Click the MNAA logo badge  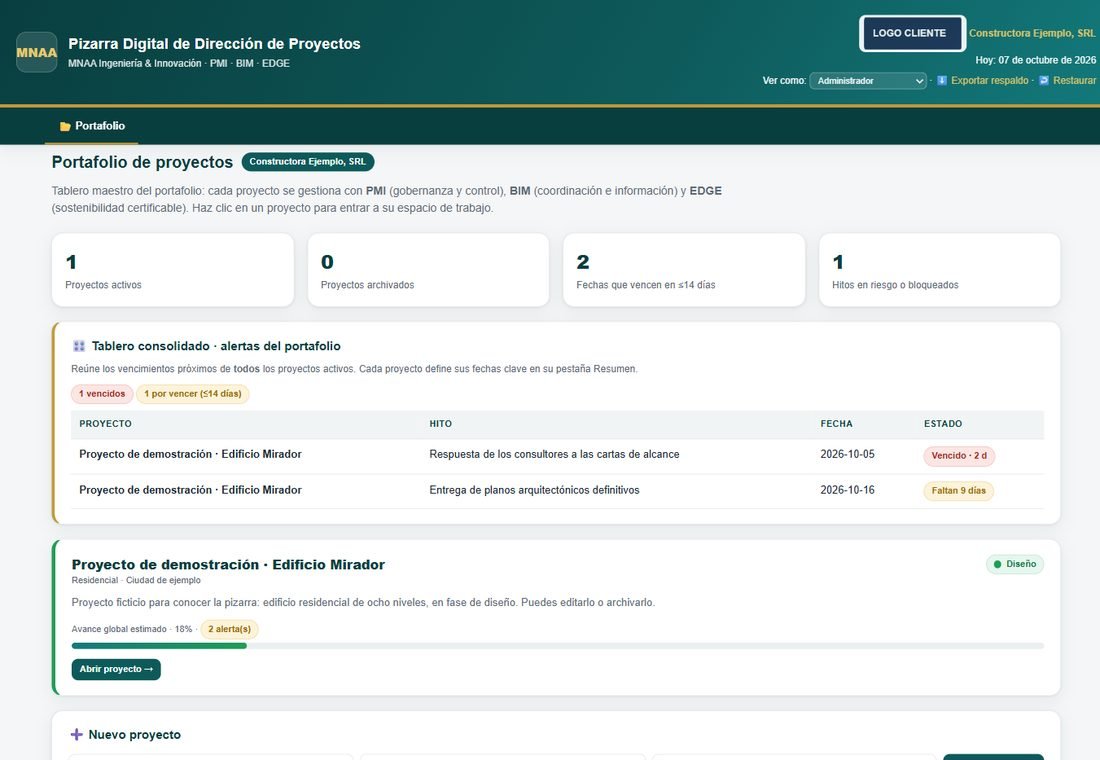click(36, 52)
